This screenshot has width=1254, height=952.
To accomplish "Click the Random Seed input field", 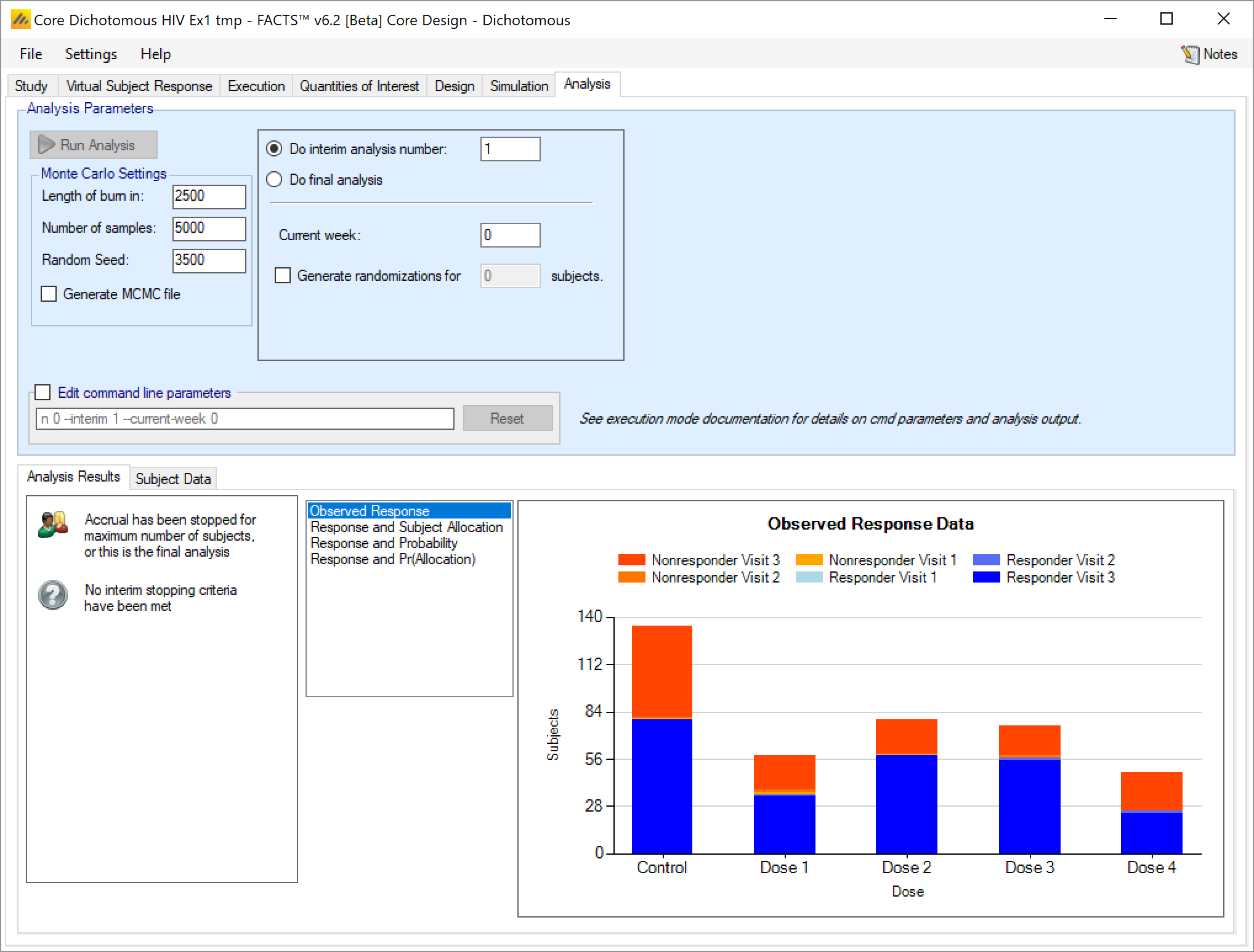I will [x=209, y=260].
